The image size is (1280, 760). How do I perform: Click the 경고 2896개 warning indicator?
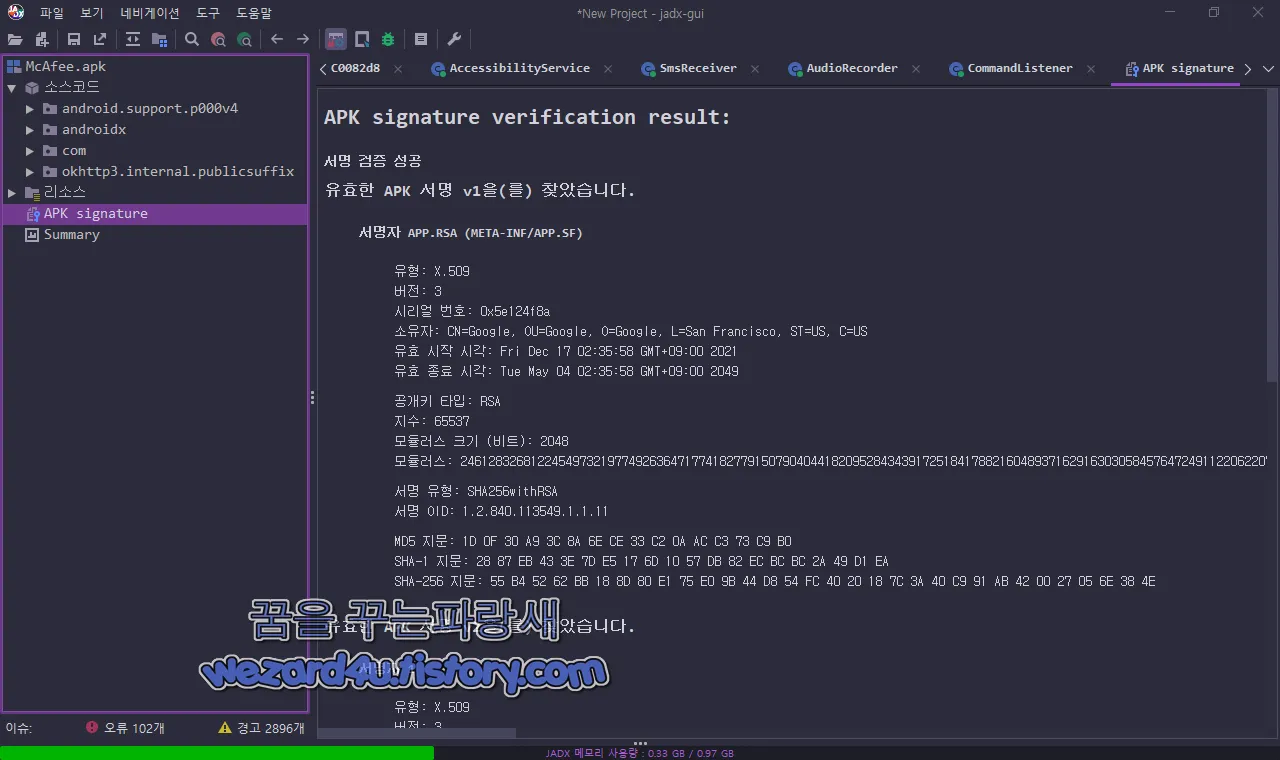[x=261, y=728]
